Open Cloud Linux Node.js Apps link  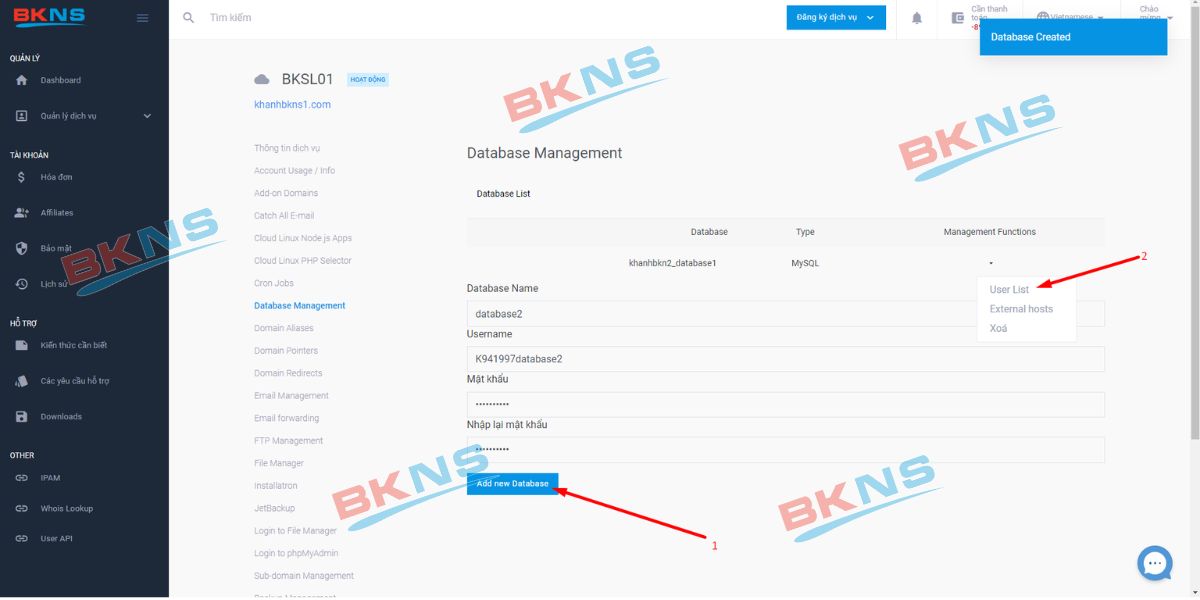pos(303,238)
